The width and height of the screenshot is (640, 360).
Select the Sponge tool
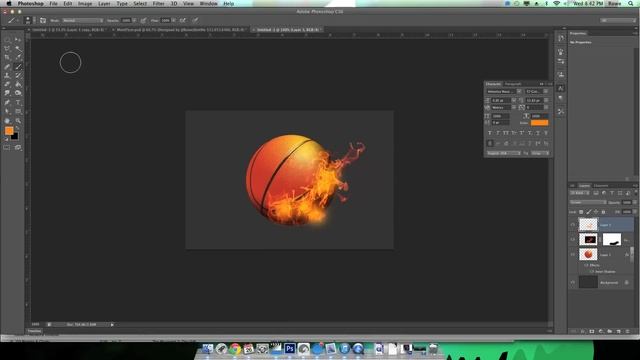tap(18, 93)
